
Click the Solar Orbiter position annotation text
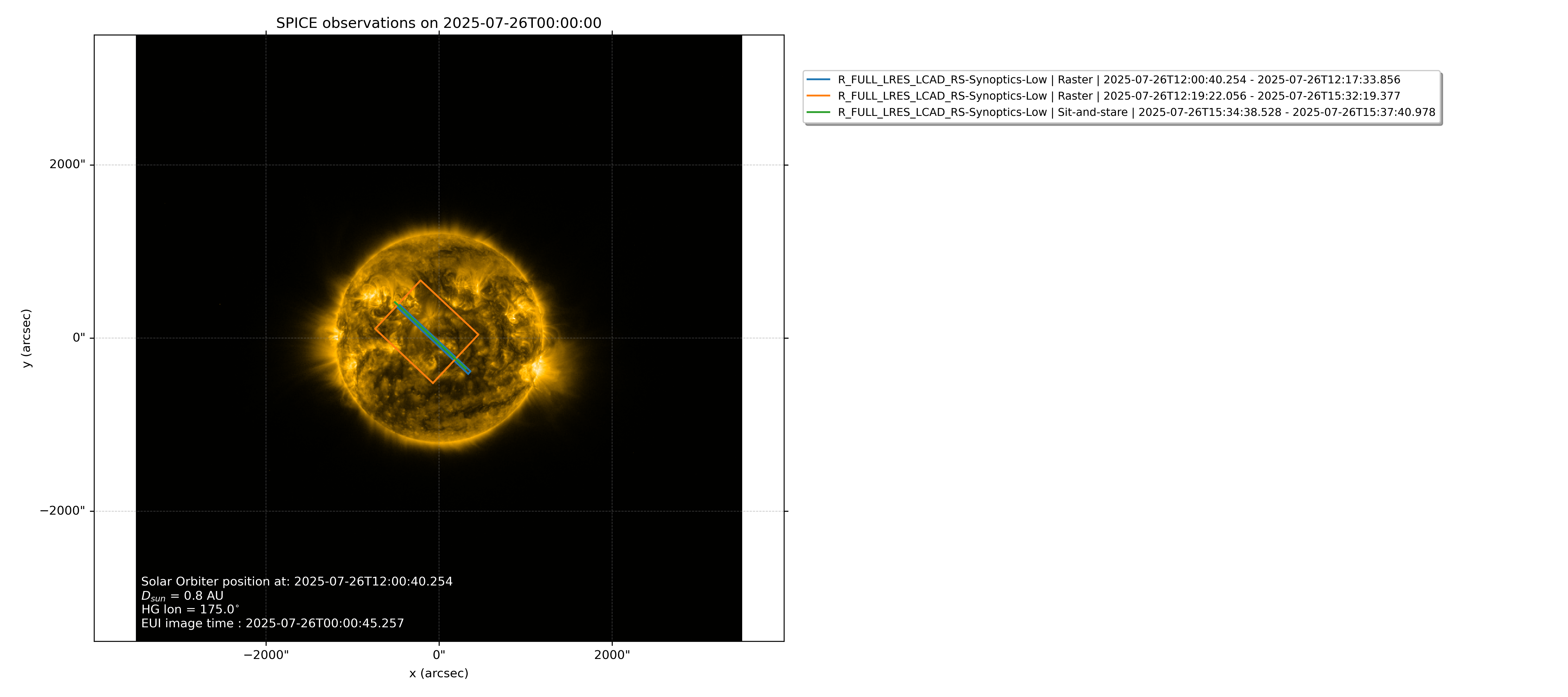click(x=297, y=581)
